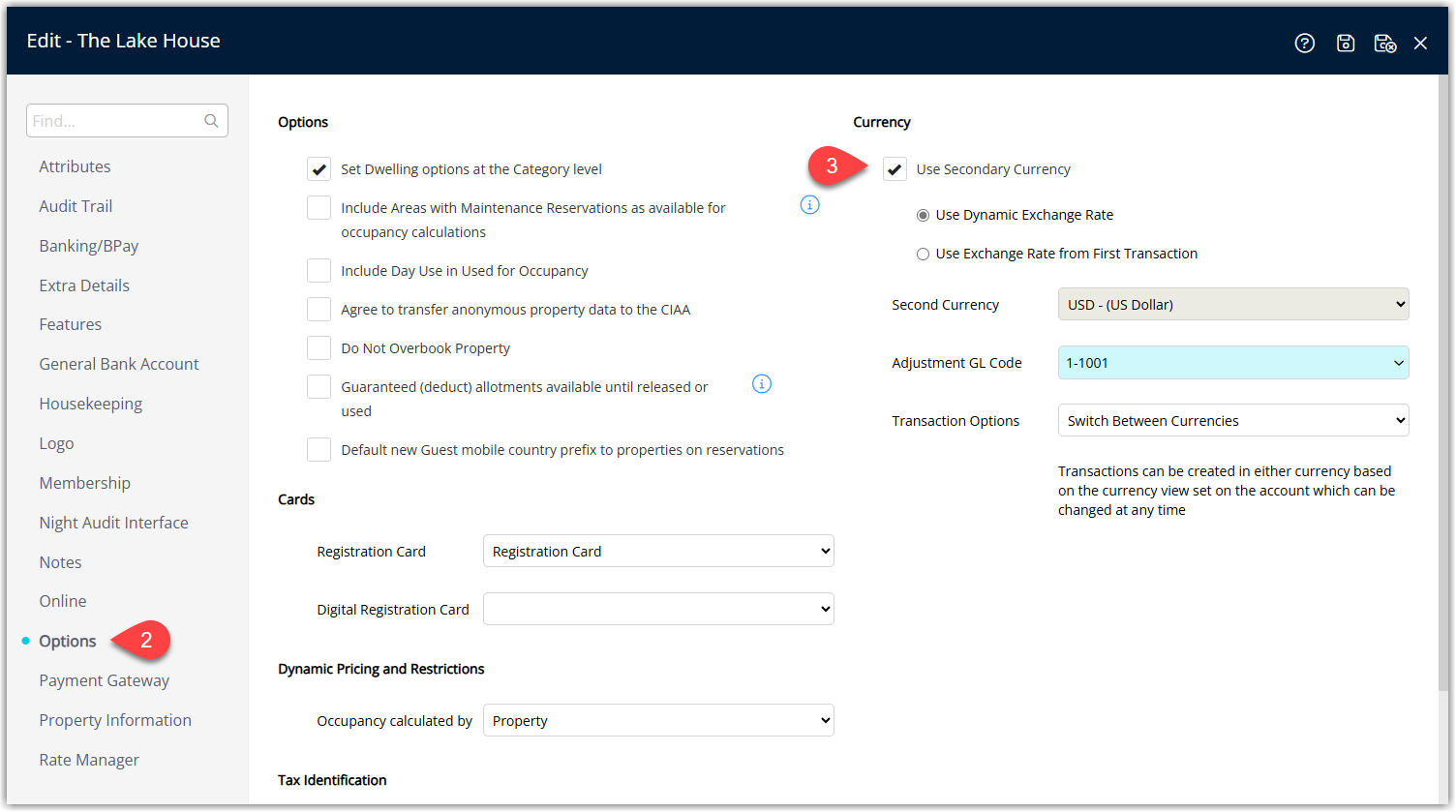Viewport: 1456px width, 812px height.
Task: Open Audit Trail section
Action: pos(76,206)
